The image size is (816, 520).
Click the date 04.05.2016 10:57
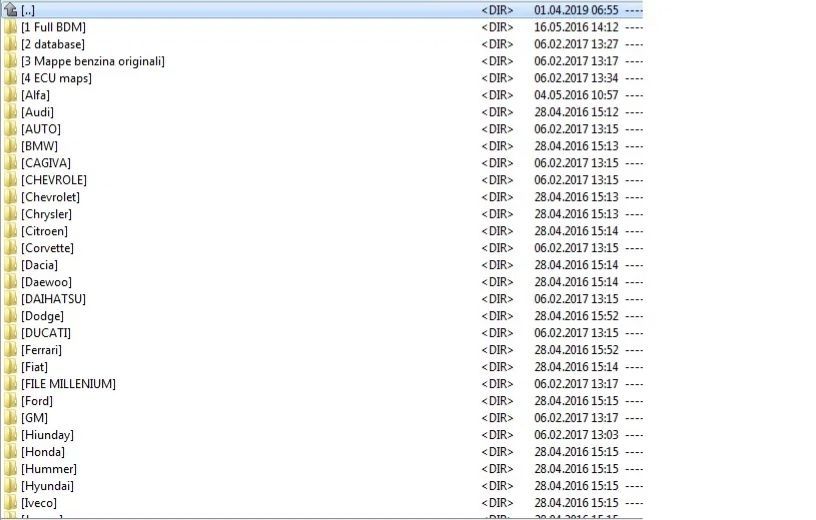click(576, 95)
